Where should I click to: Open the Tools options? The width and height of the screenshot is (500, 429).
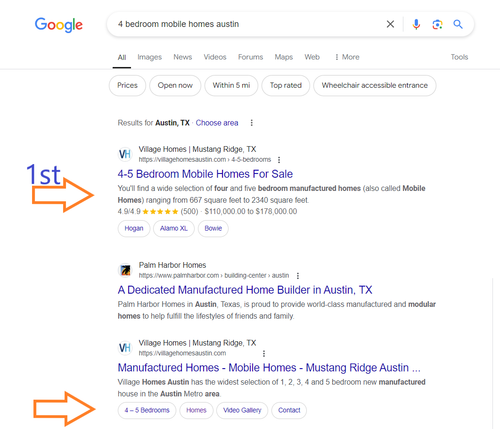(x=459, y=57)
